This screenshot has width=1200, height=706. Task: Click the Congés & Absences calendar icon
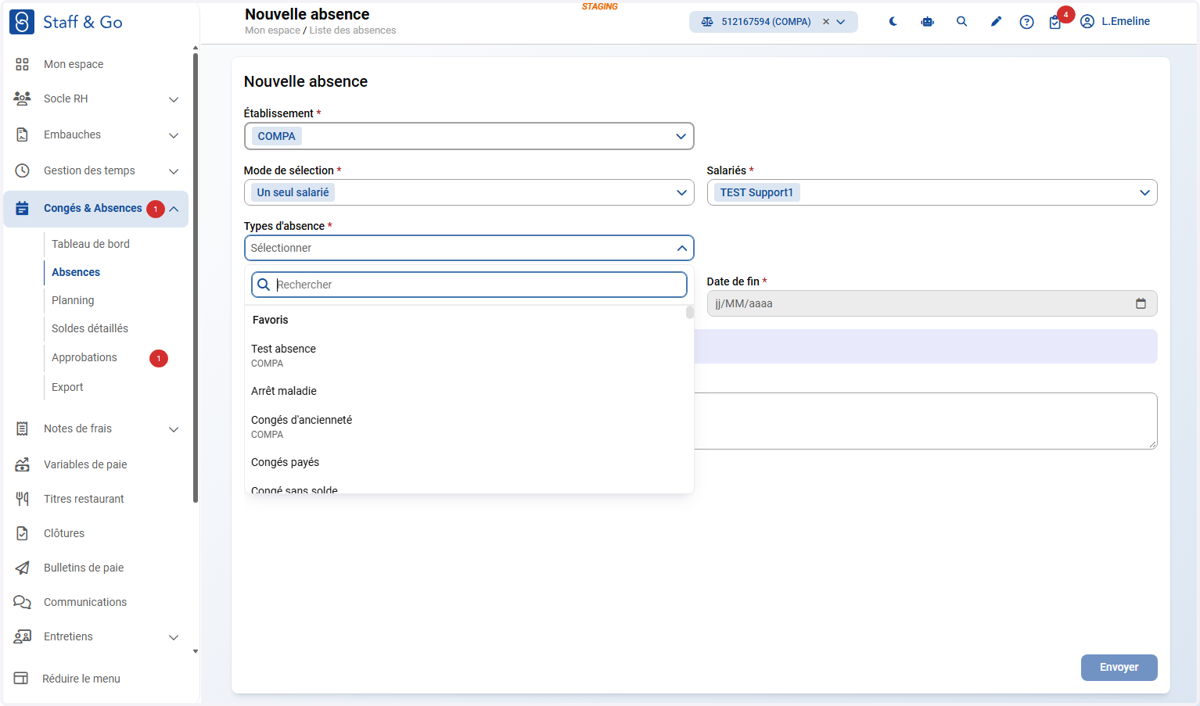point(22,209)
